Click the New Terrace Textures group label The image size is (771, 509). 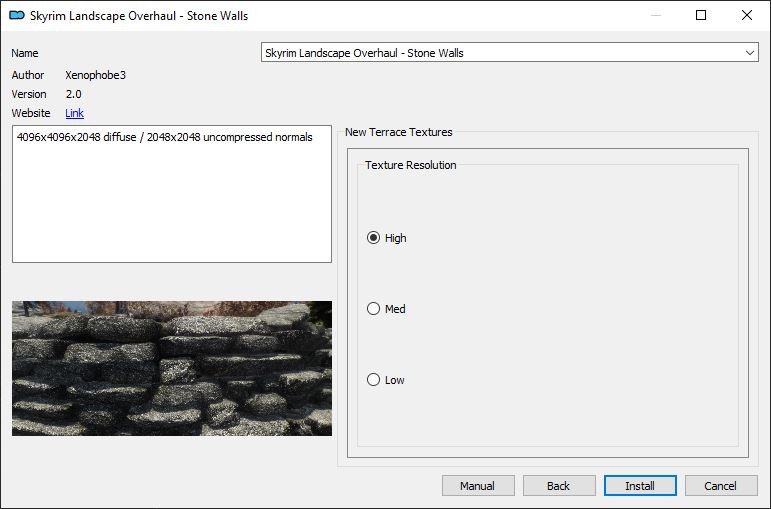pyautogui.click(x=399, y=132)
